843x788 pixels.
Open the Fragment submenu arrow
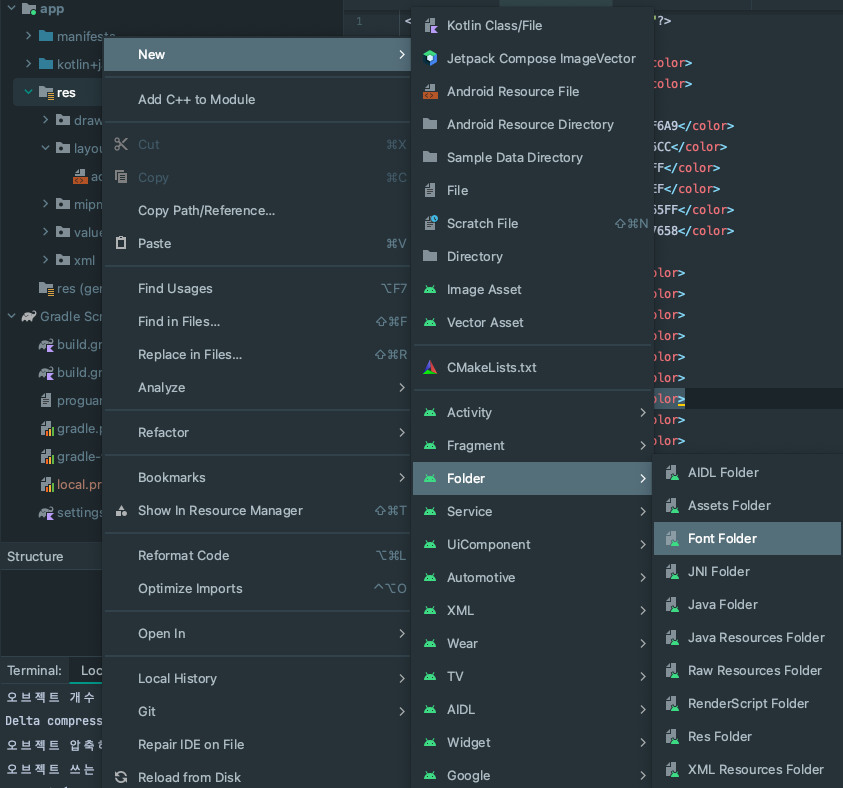643,445
